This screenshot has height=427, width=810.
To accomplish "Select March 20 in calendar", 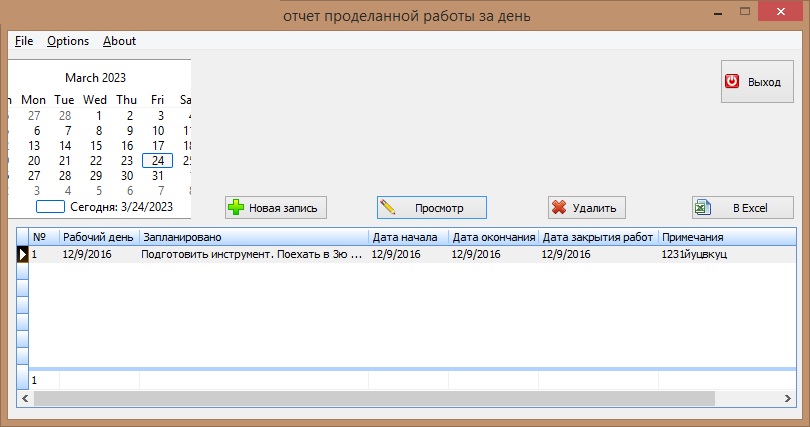I will pyautogui.click(x=34, y=161).
